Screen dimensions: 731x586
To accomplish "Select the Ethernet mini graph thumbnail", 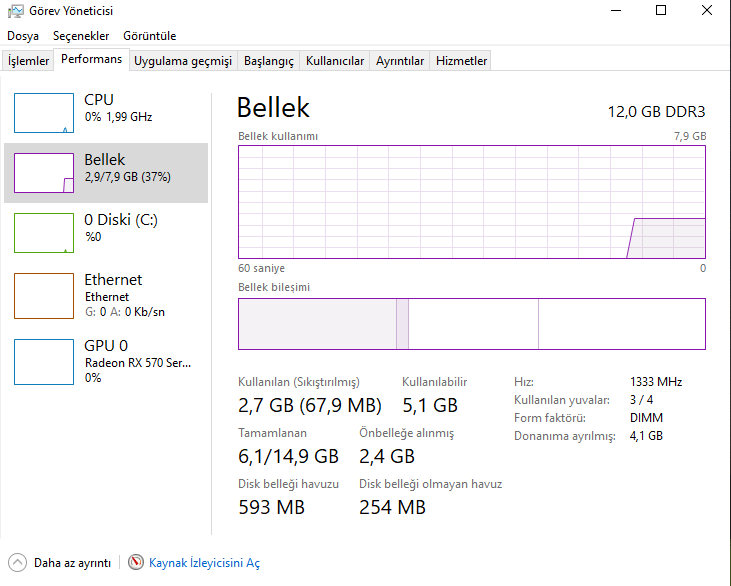I will [x=43, y=294].
